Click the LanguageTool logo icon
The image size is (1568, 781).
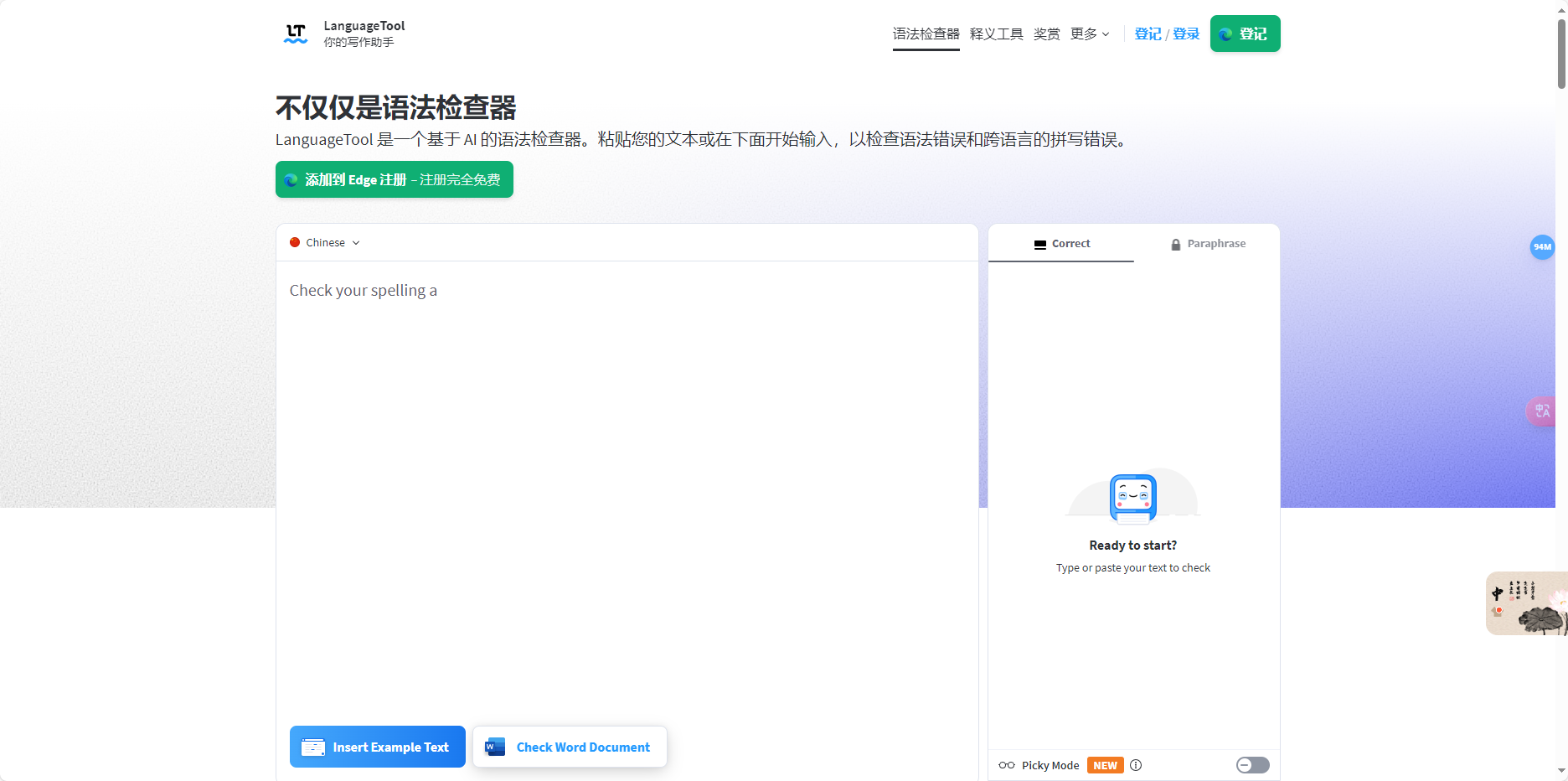point(295,32)
